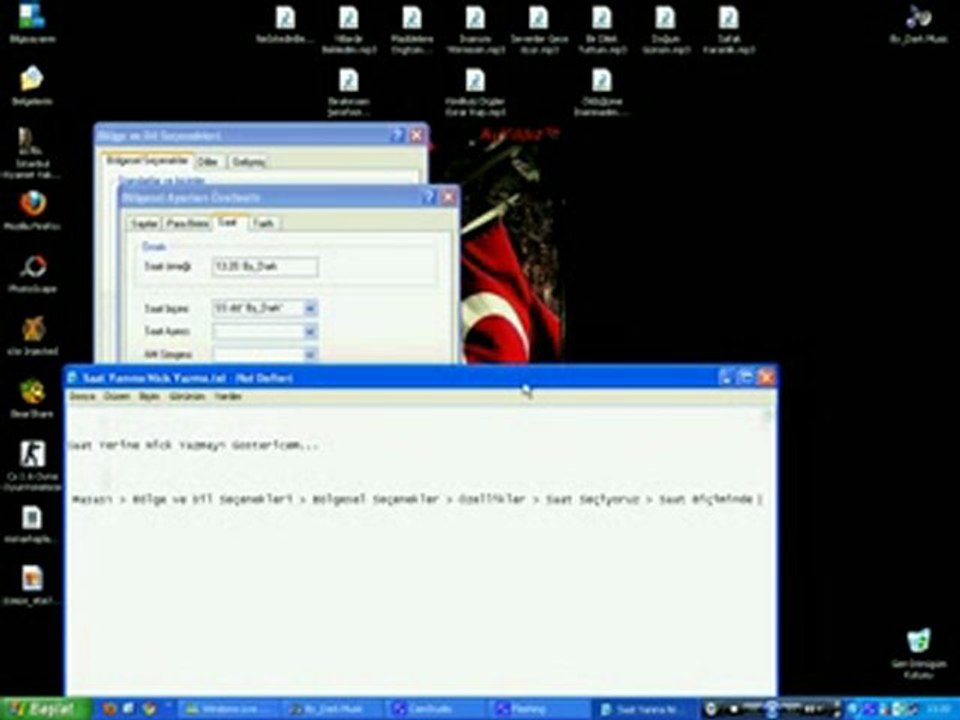Open the Düzen menu in Notepad
The width and height of the screenshot is (960, 720).
(116, 396)
